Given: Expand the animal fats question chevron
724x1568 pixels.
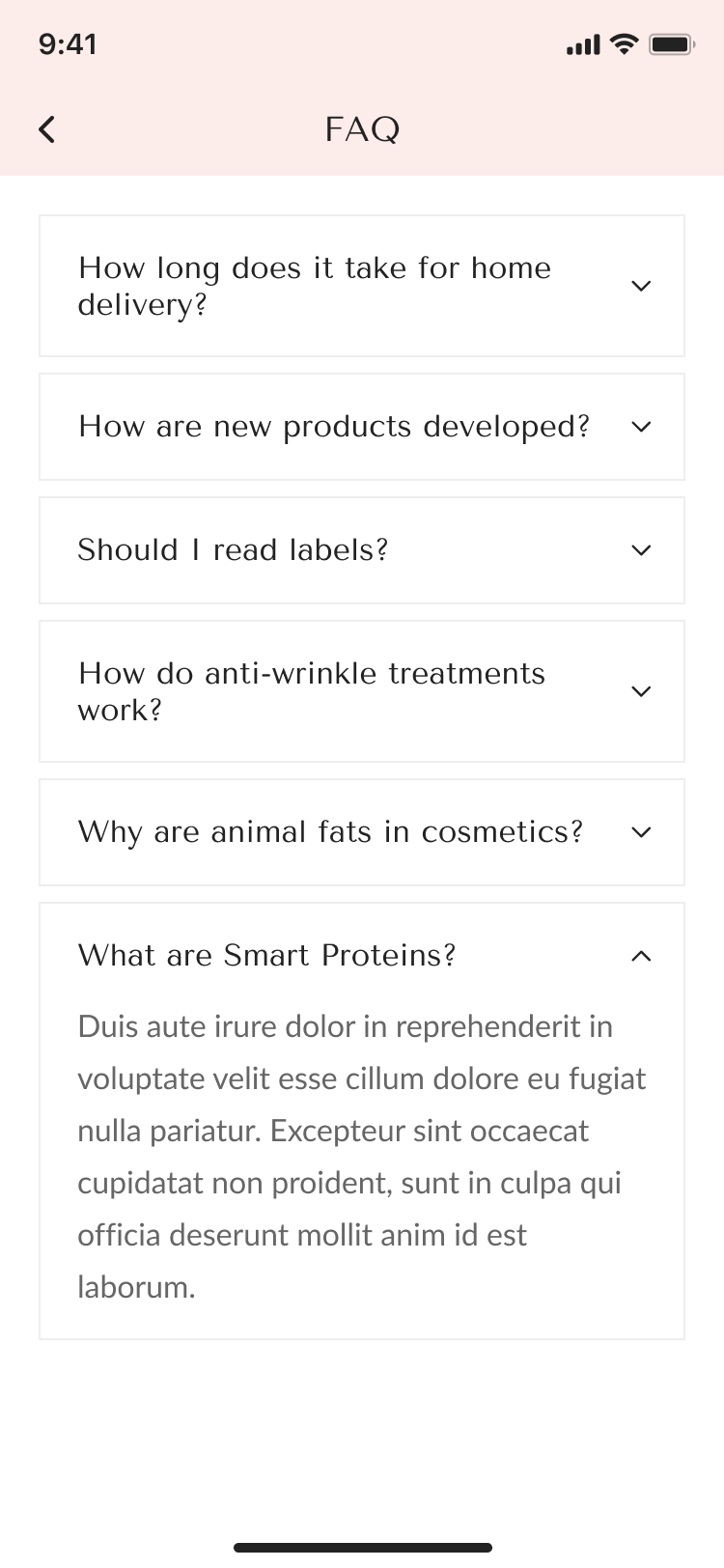Looking at the screenshot, I should click(641, 832).
